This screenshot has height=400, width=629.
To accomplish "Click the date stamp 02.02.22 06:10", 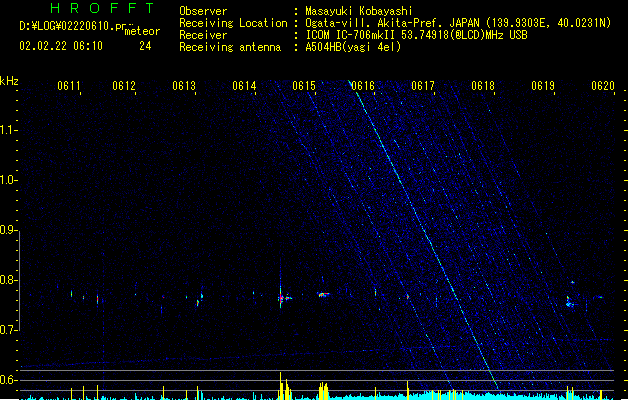I will [x=61, y=46].
